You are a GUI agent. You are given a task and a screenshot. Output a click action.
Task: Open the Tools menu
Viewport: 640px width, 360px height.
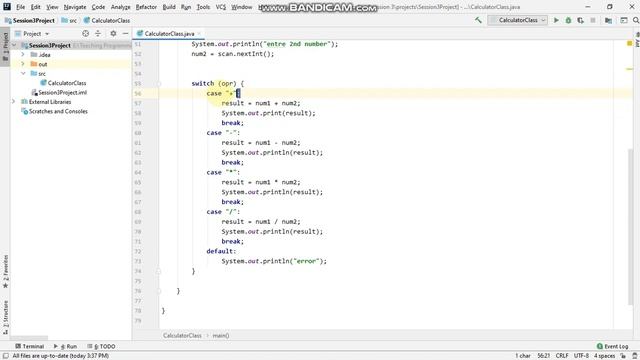(203, 7)
